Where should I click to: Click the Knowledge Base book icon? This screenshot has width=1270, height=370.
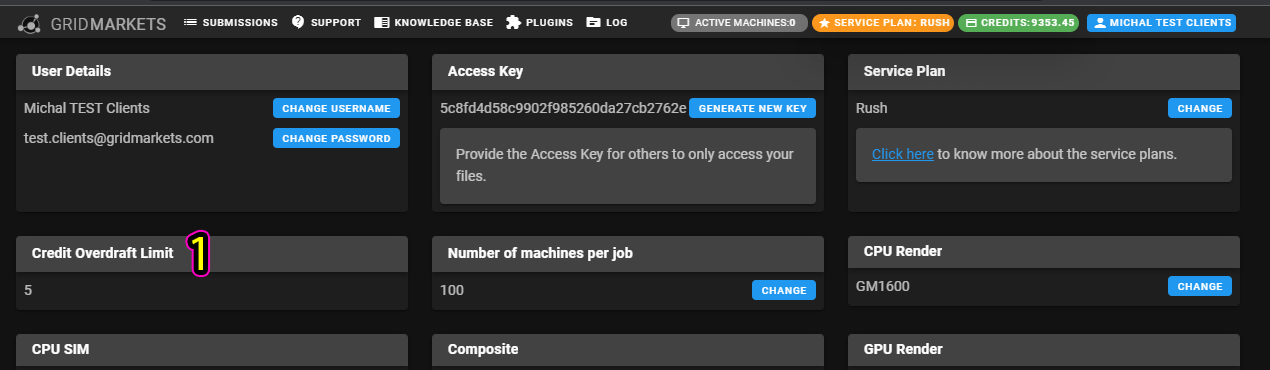[380, 22]
